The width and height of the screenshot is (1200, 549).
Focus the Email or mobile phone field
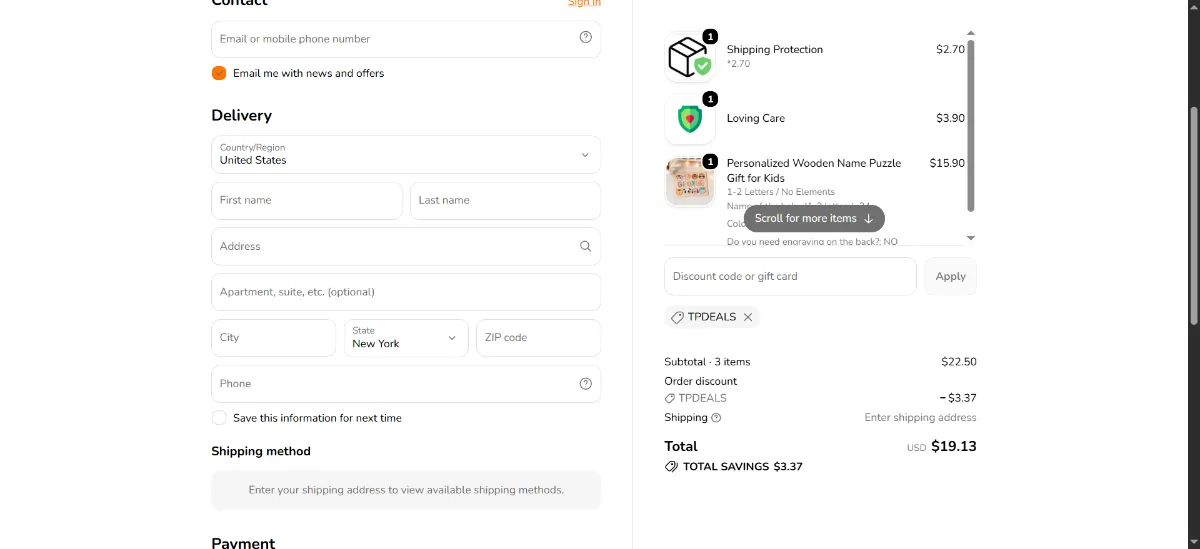tap(406, 39)
